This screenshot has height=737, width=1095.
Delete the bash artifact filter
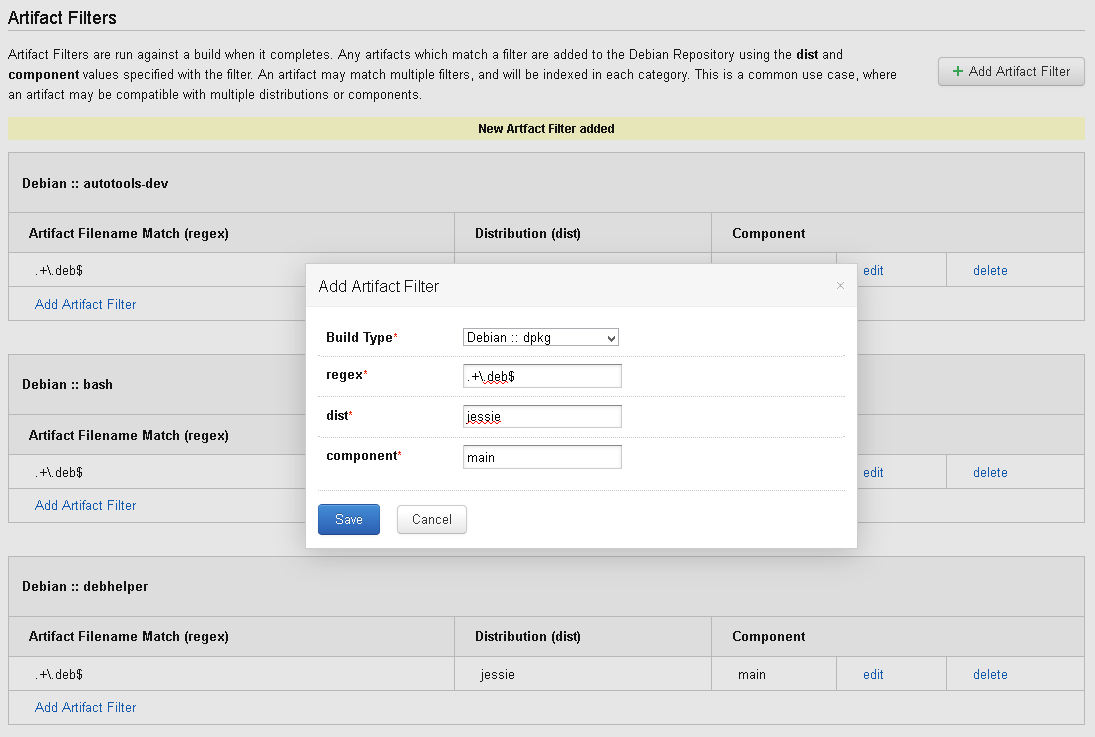coord(990,472)
